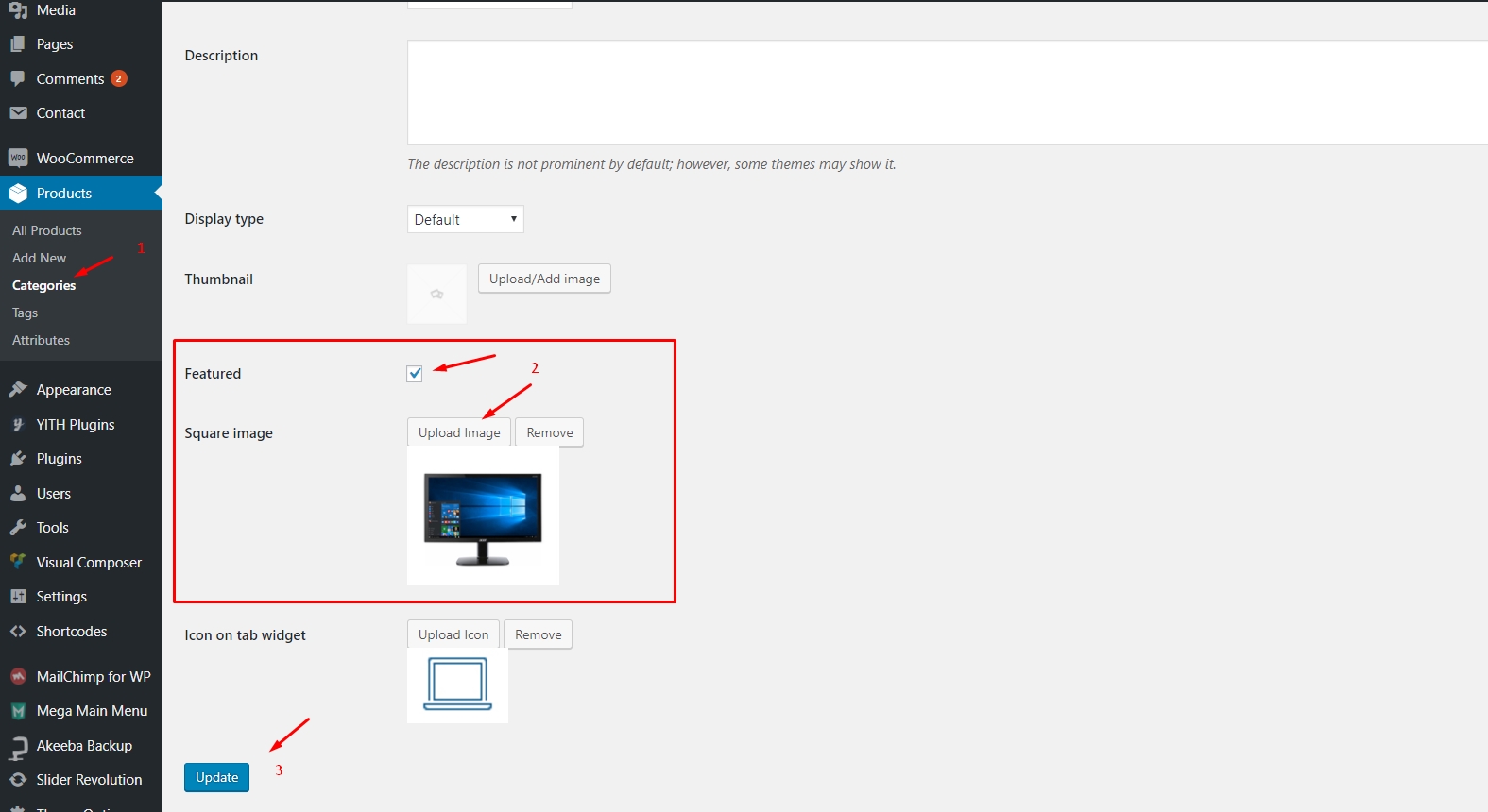The image size is (1488, 812).
Task: Click the Products box icon
Action: click(18, 194)
